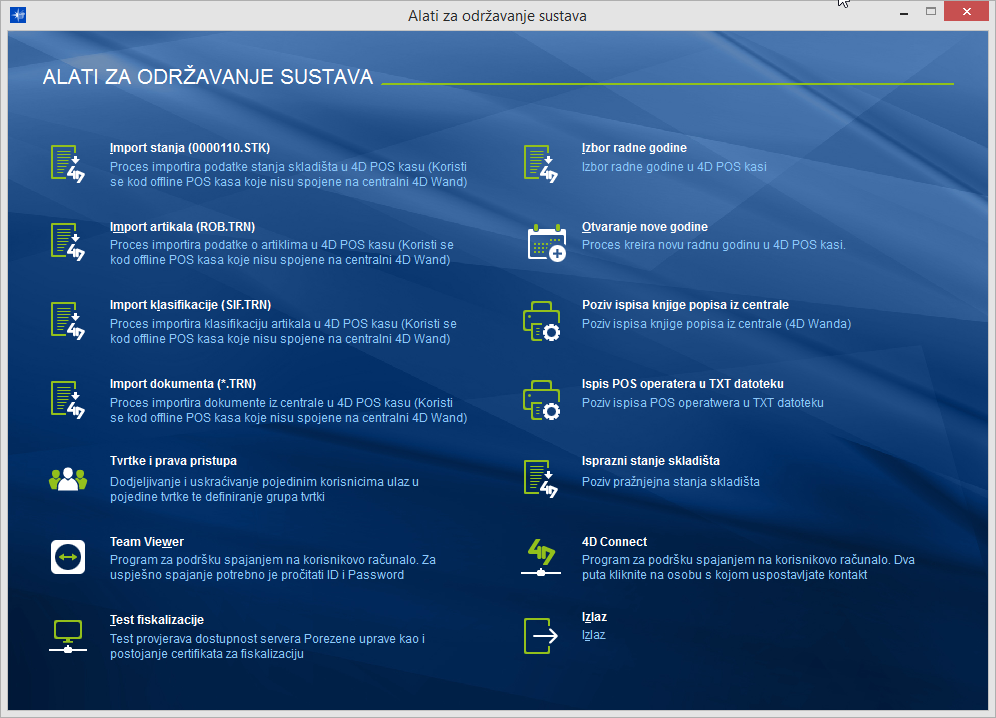Viewport: 996px width, 718px height.
Task: Run Test fiskalizacije from its heading
Action: (x=157, y=620)
